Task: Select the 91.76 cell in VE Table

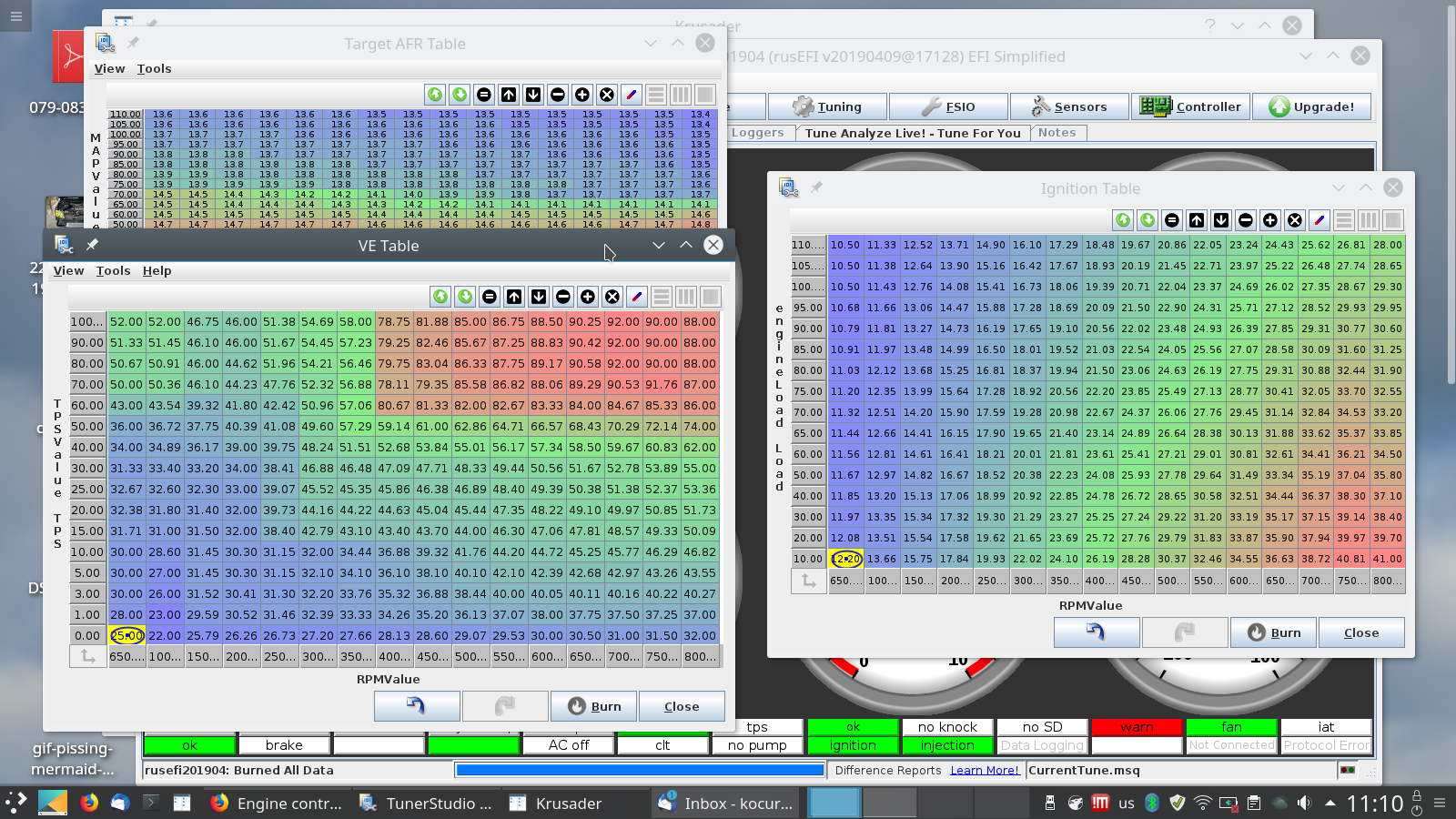Action: (662, 384)
